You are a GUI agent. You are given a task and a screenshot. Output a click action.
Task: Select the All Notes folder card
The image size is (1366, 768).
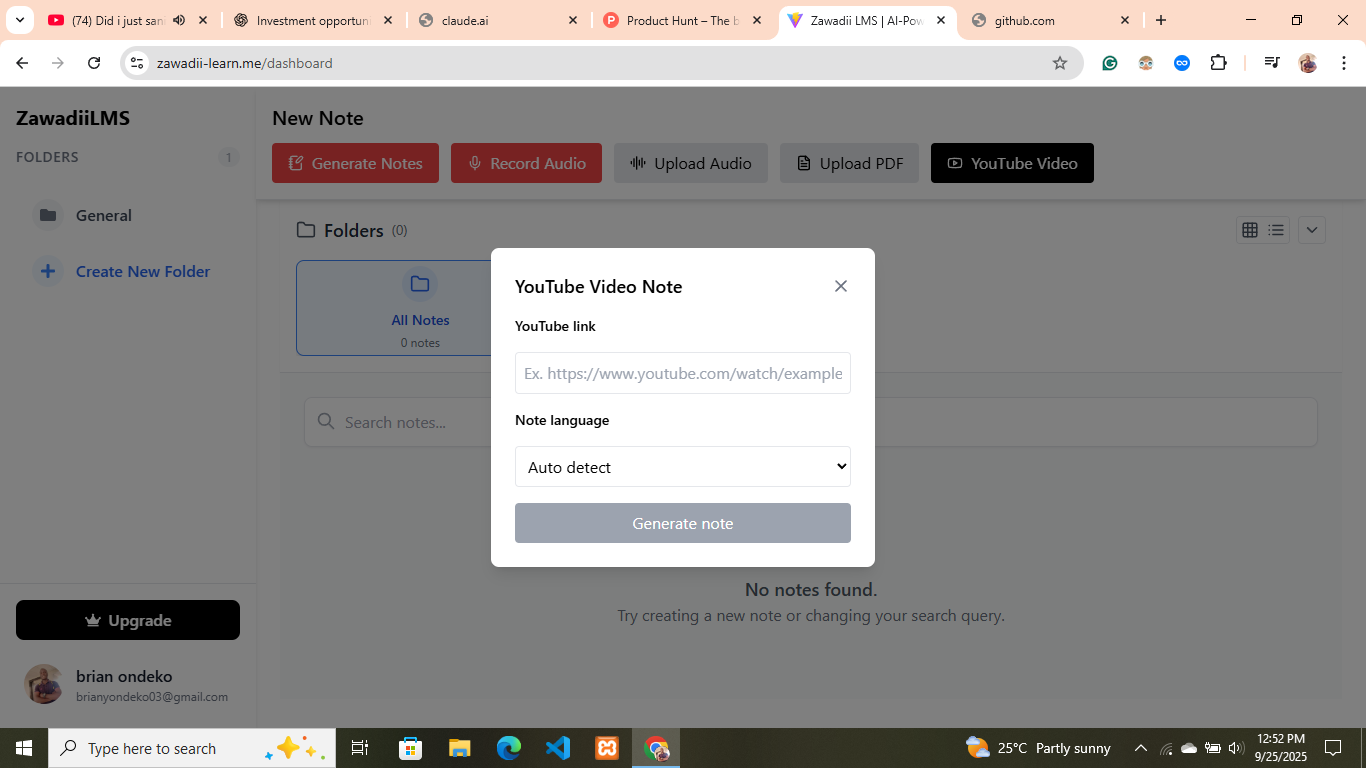tap(420, 308)
